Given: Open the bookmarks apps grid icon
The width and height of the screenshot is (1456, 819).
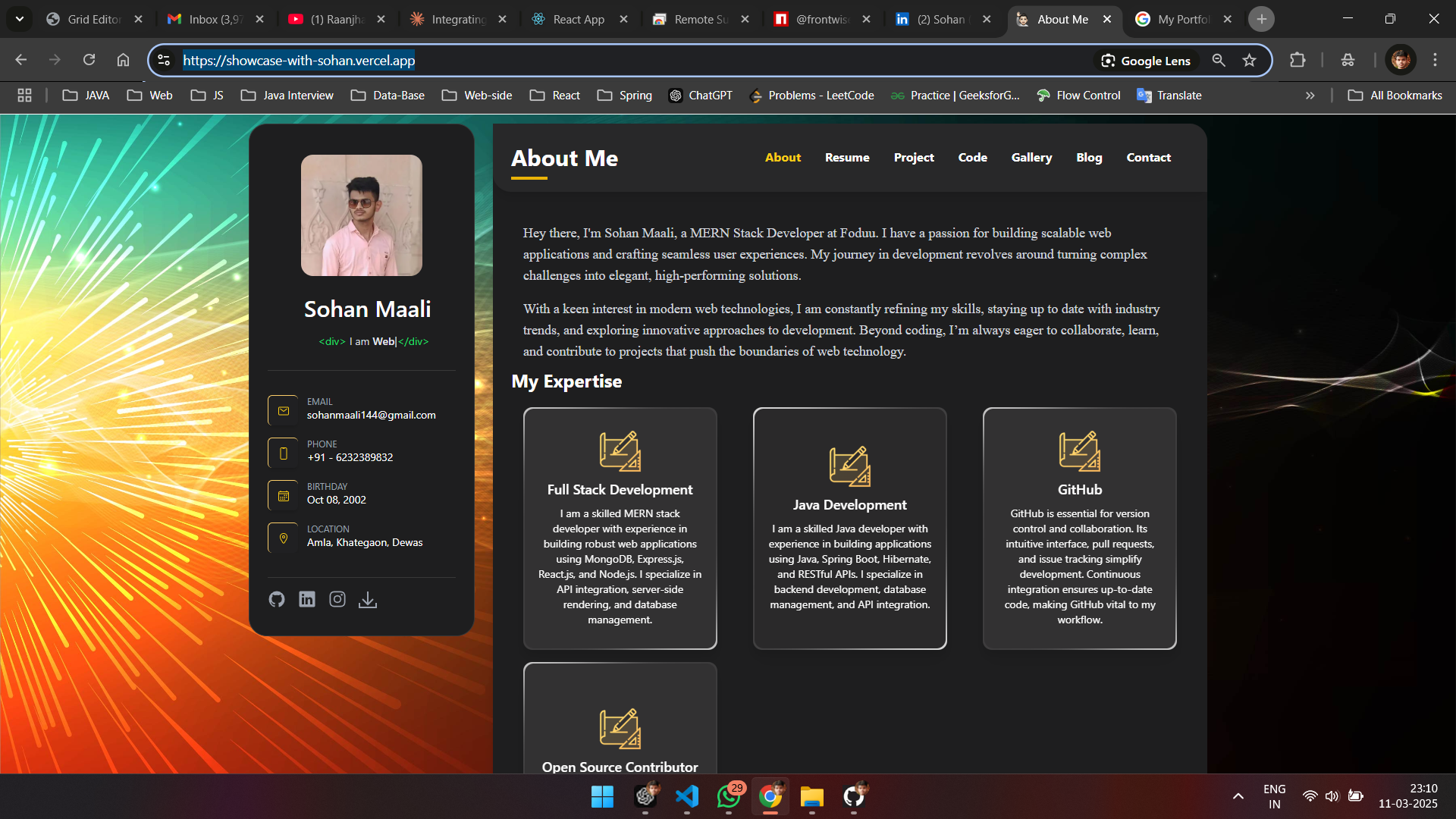Looking at the screenshot, I should pos(24,96).
